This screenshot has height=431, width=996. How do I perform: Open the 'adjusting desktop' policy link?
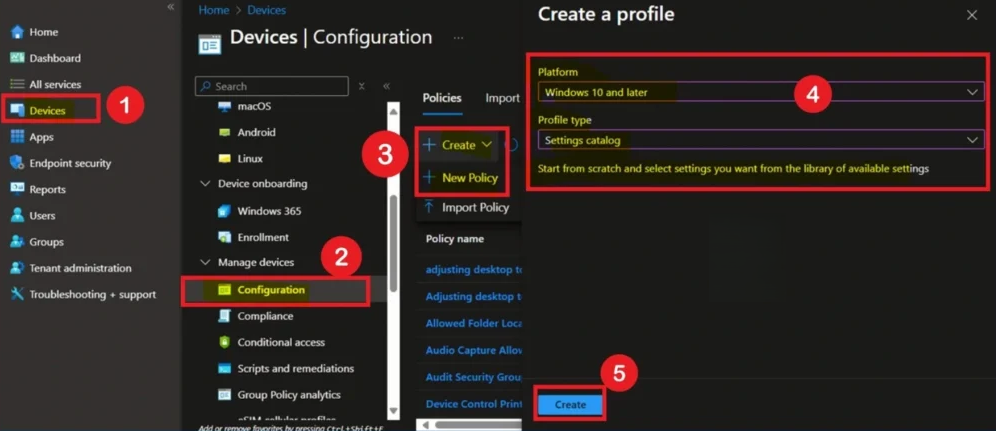pos(474,269)
